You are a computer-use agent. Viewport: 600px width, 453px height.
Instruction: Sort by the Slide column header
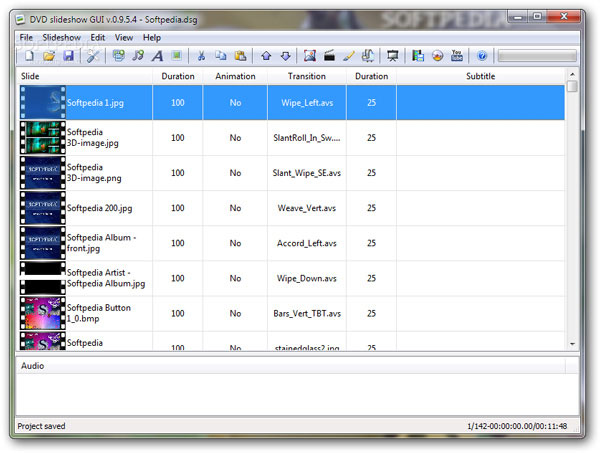coord(84,76)
